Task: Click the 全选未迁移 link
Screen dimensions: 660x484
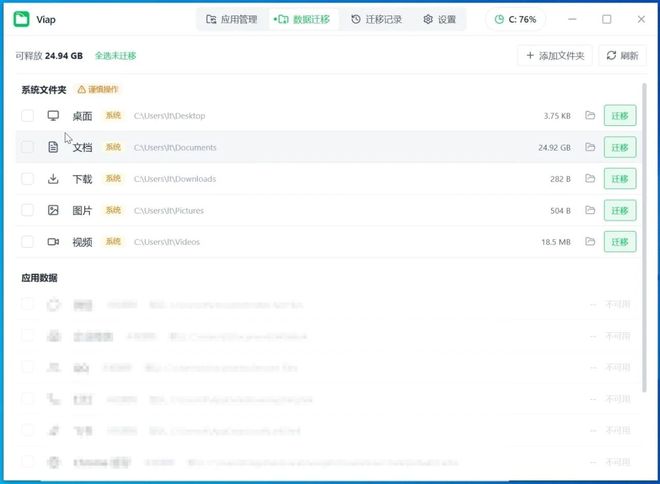Action: click(116, 56)
